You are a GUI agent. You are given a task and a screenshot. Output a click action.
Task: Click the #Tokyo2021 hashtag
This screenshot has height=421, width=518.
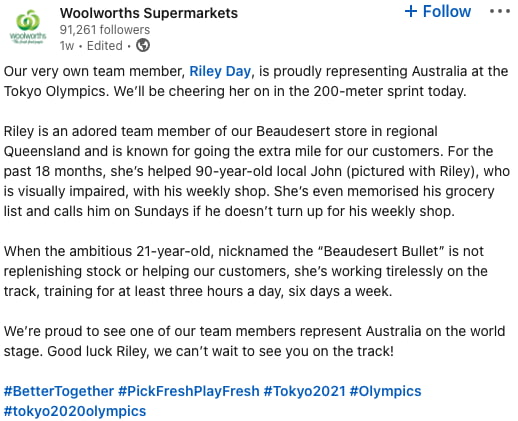pos(304,391)
